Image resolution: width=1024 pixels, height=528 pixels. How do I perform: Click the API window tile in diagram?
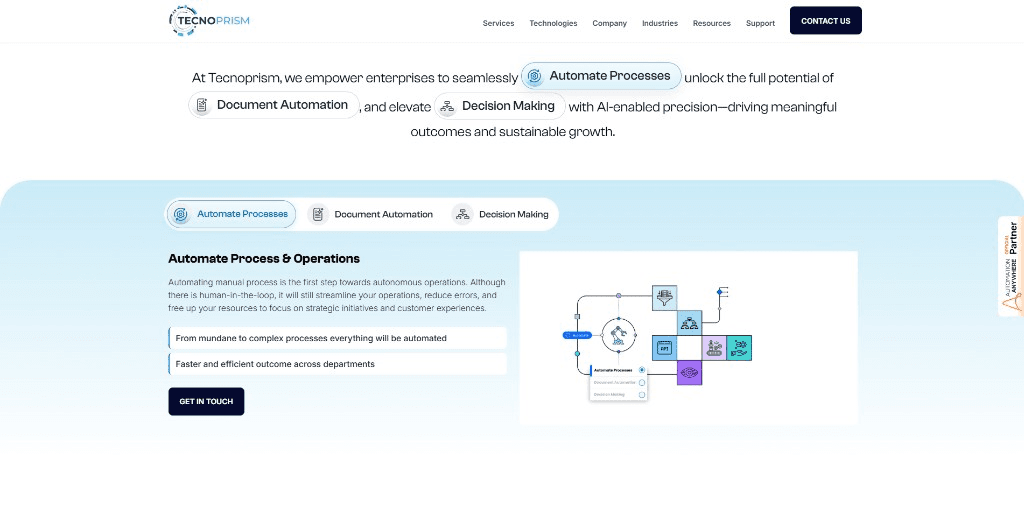pyautogui.click(x=664, y=347)
